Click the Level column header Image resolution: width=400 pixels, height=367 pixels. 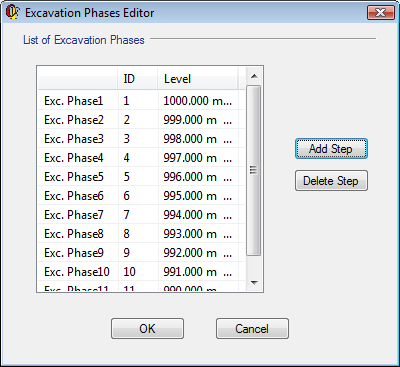pyautogui.click(x=198, y=79)
